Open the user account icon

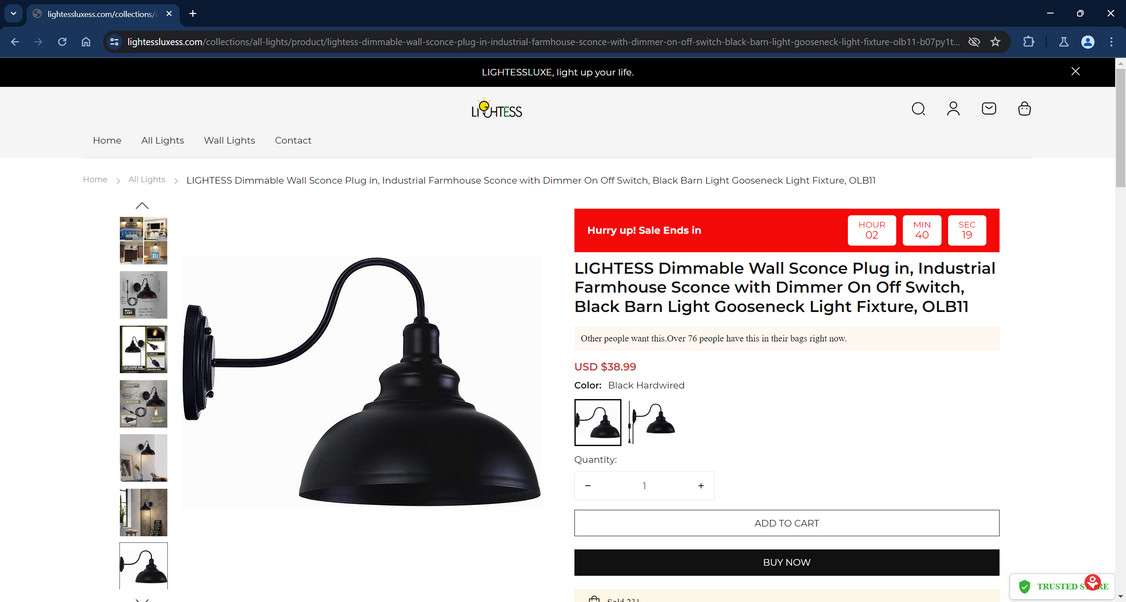[x=953, y=109]
